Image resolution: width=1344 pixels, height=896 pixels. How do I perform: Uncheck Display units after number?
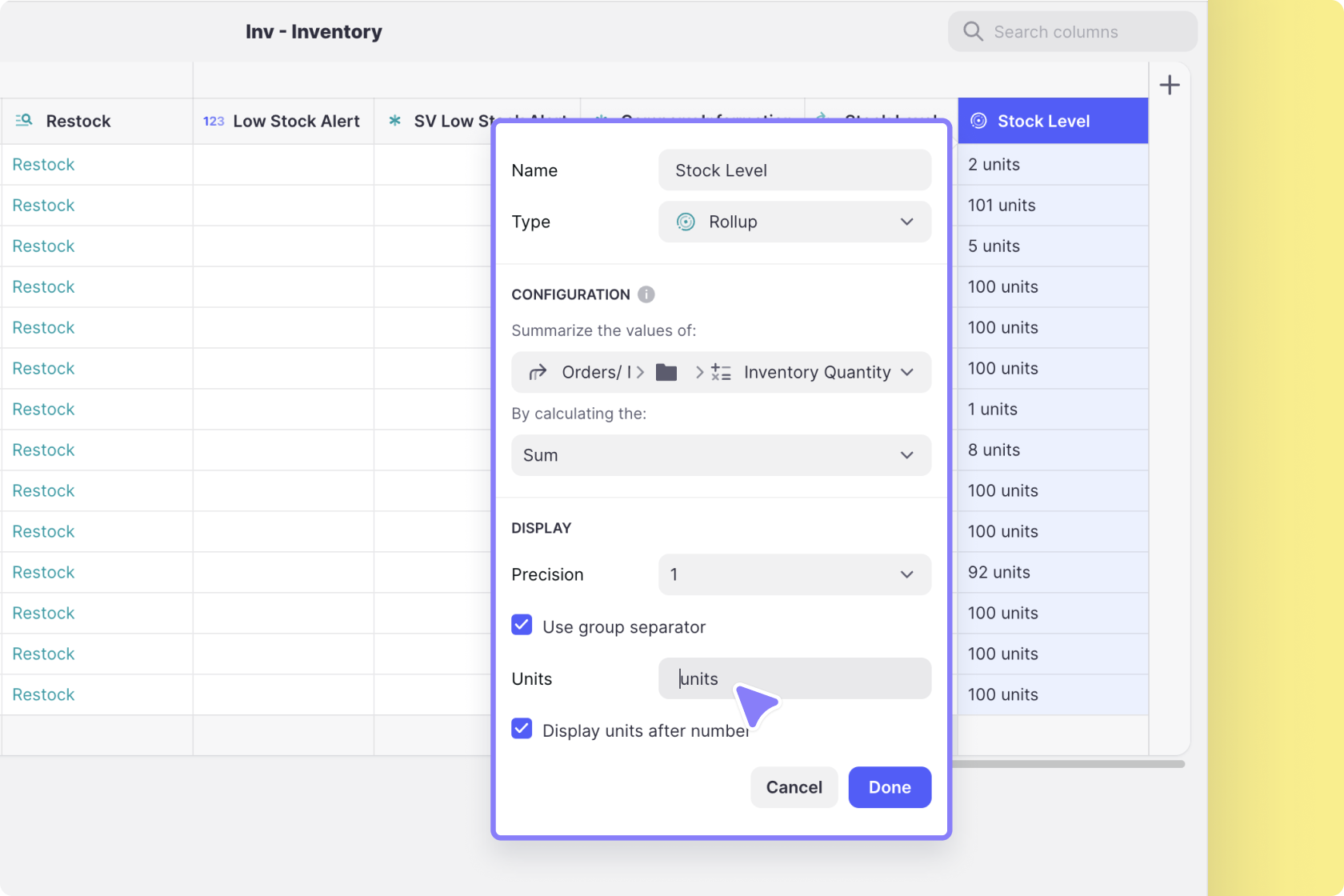[522, 729]
